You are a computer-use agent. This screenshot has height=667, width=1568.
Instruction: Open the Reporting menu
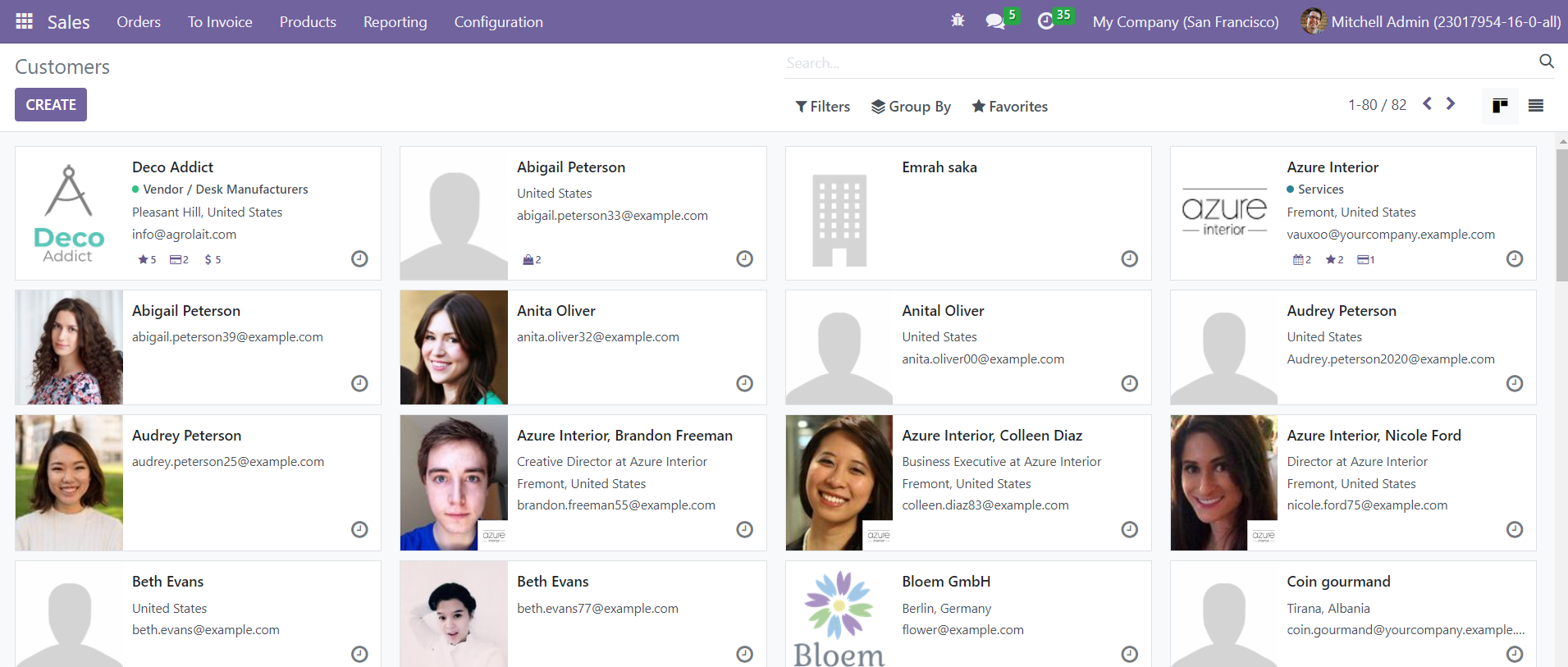(x=395, y=22)
